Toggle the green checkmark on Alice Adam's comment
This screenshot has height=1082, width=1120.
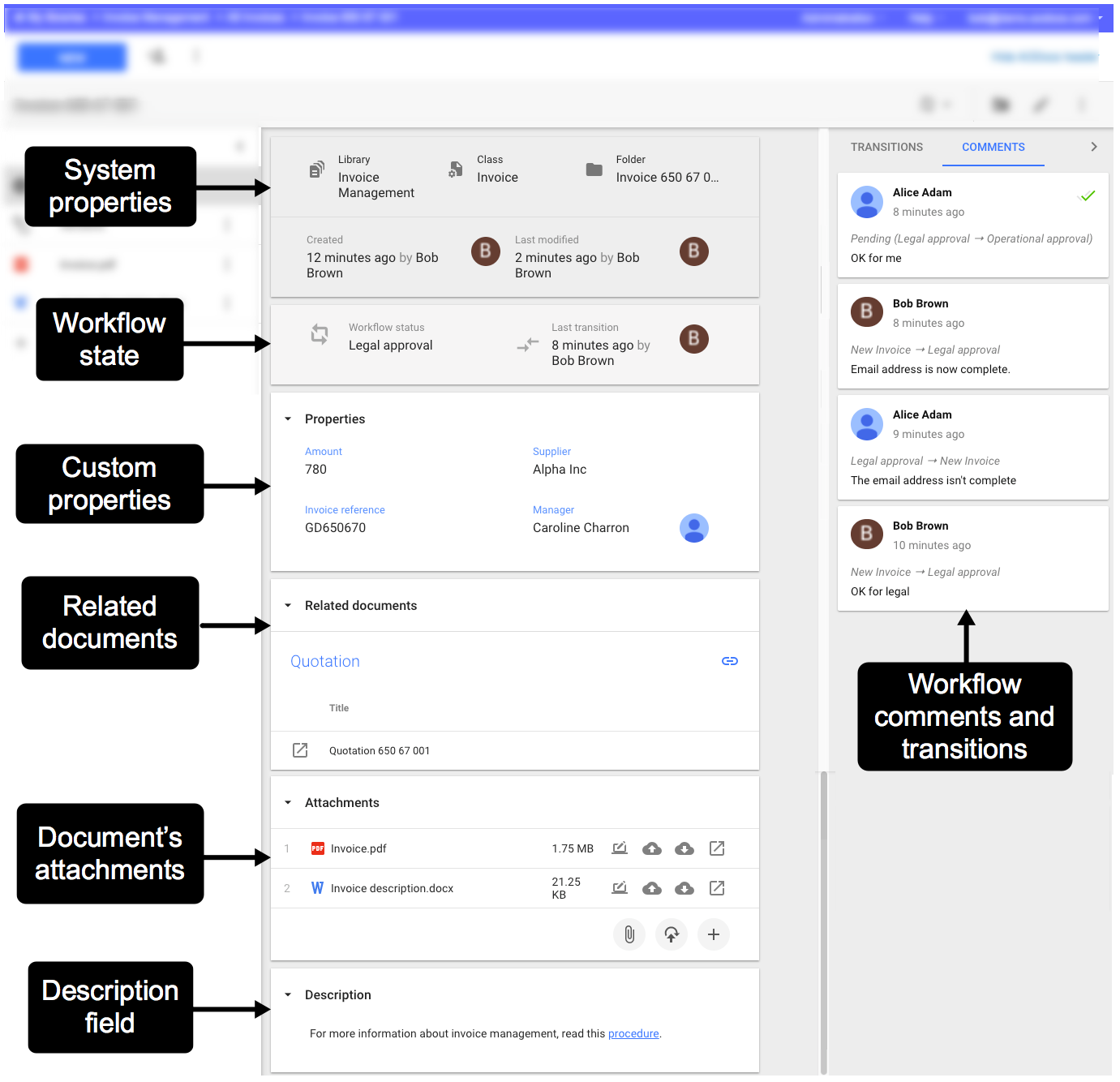click(x=1087, y=195)
